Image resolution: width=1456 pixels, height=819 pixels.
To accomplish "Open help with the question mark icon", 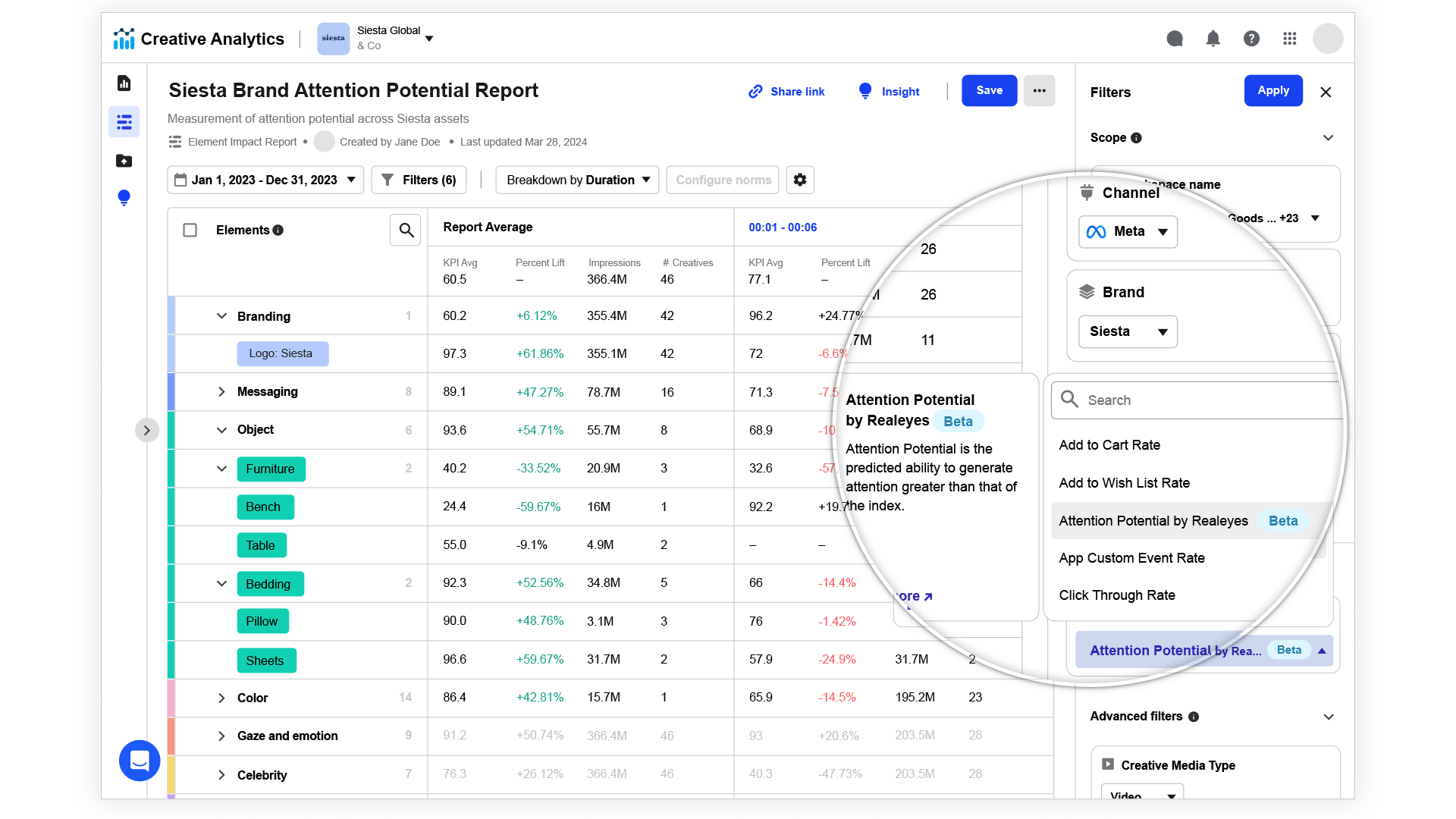I will coord(1251,39).
